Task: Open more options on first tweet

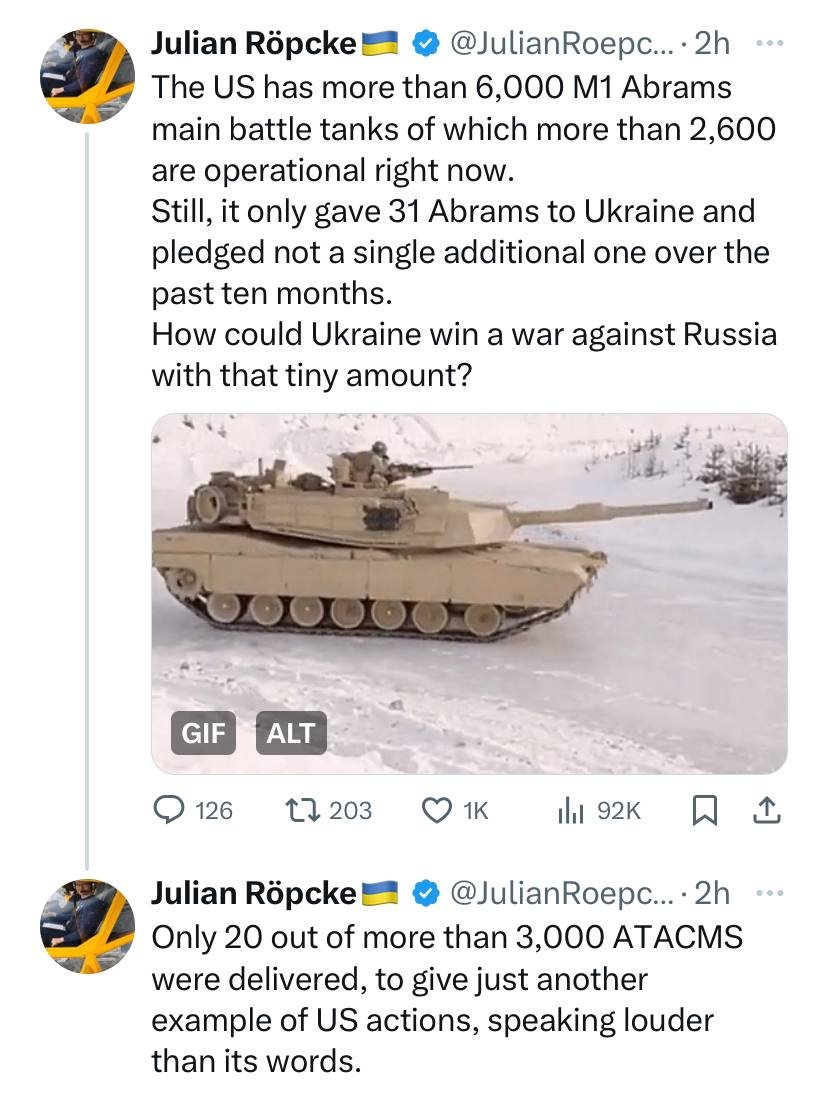Action: point(767,44)
